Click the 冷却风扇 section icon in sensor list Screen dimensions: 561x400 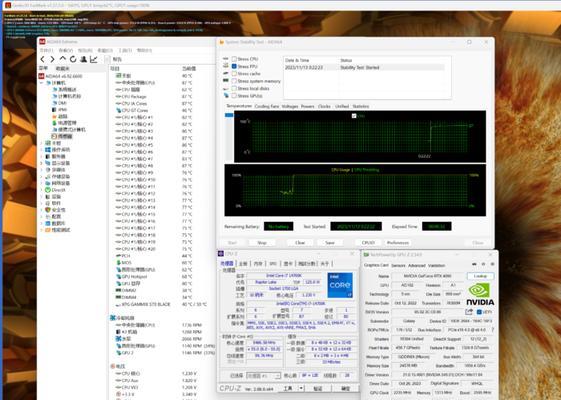coord(113,318)
